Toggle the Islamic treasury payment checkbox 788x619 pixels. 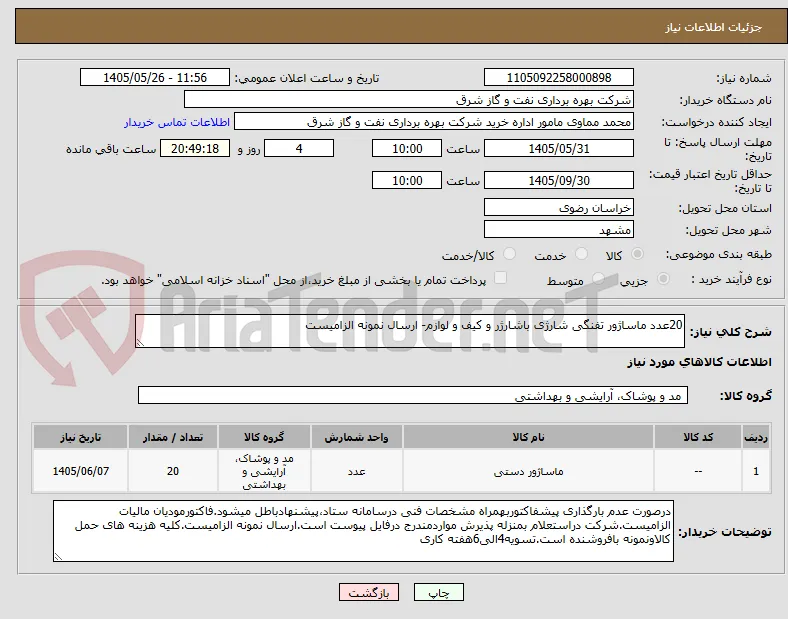click(x=501, y=278)
